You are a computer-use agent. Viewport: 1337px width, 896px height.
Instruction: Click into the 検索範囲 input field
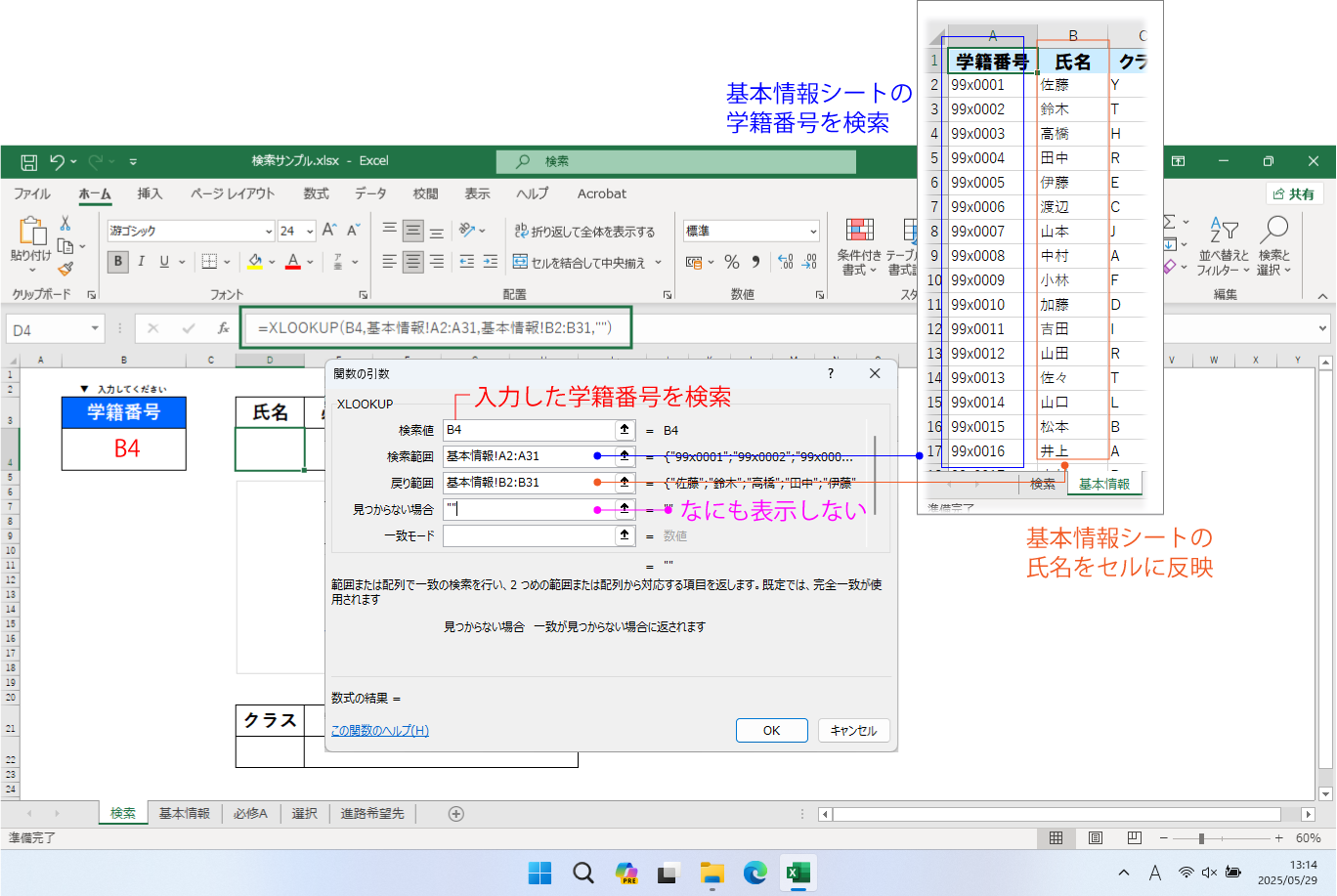(x=528, y=456)
